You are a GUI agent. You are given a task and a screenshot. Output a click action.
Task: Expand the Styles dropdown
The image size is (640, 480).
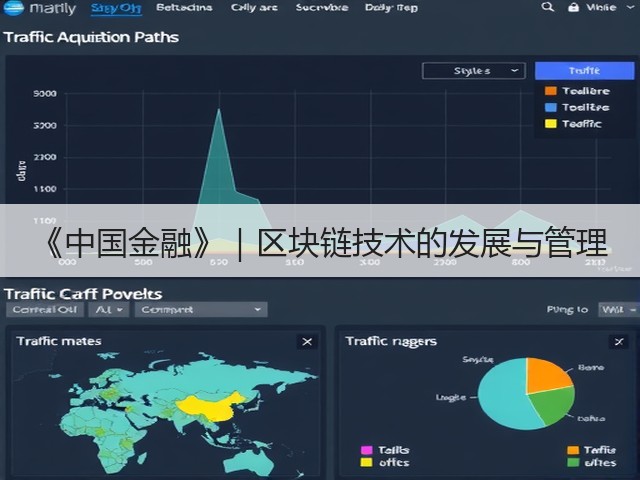(473, 71)
